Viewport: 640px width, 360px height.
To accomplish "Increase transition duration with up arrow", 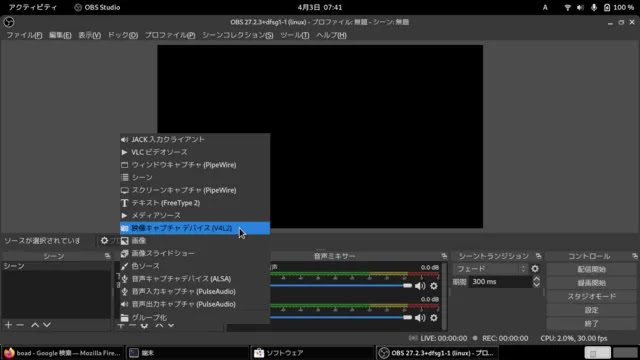I will (537, 279).
